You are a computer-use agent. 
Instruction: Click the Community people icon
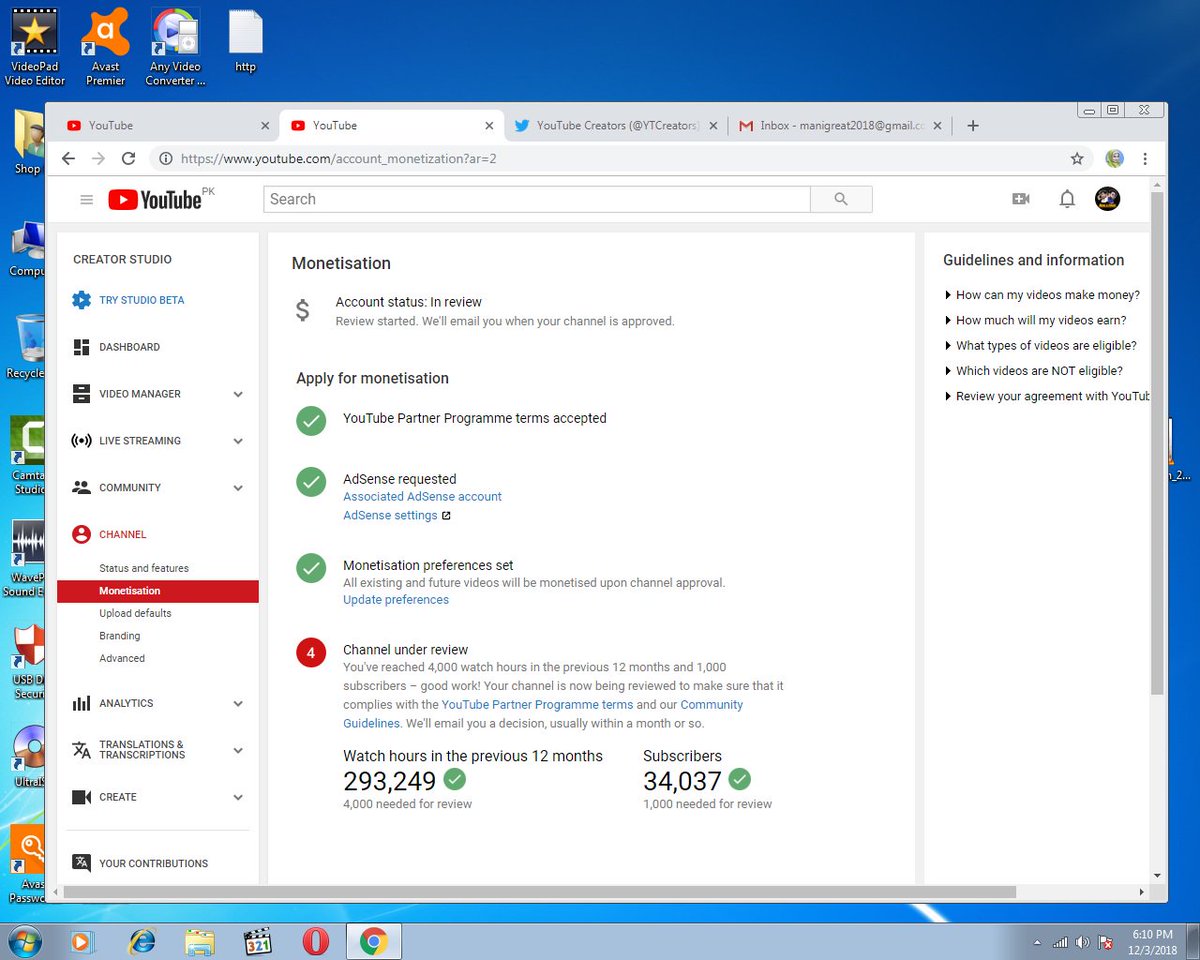pos(82,488)
